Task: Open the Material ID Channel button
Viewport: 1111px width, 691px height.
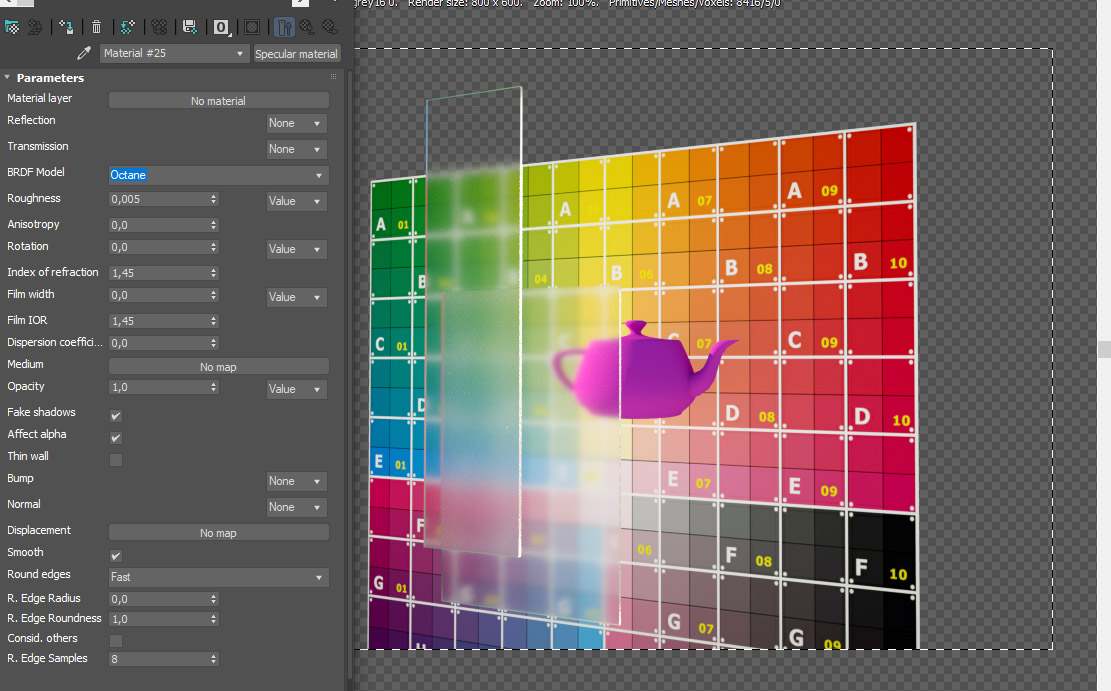Action: click(221, 27)
